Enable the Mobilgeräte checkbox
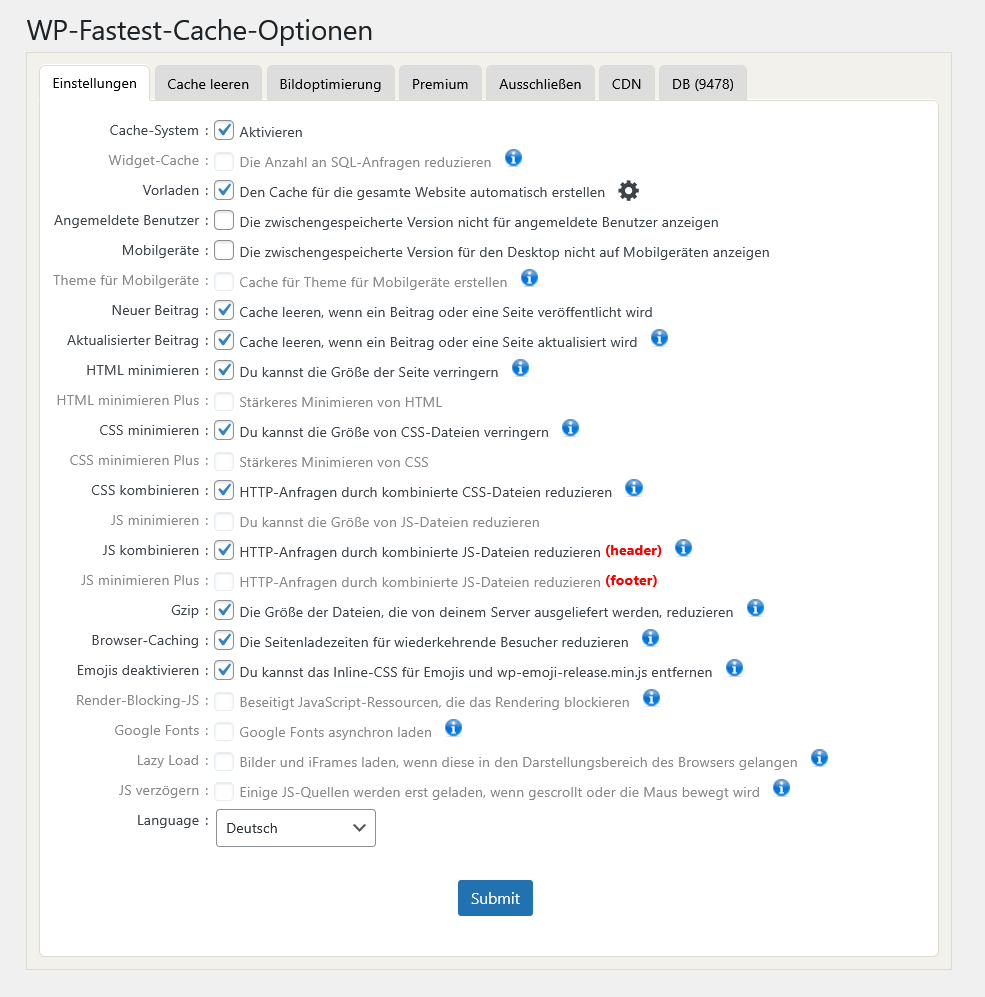This screenshot has width=985, height=997. pos(224,250)
